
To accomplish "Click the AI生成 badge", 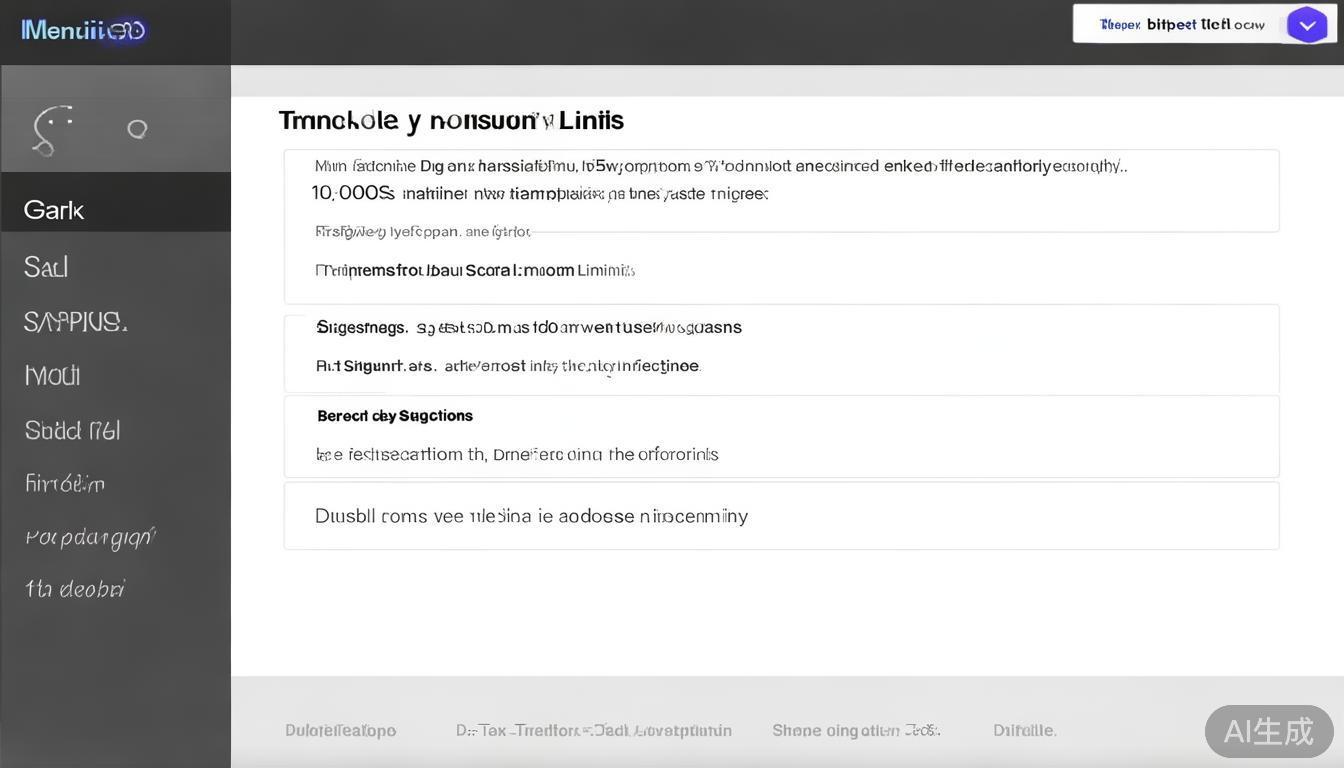I will pos(1268,732).
